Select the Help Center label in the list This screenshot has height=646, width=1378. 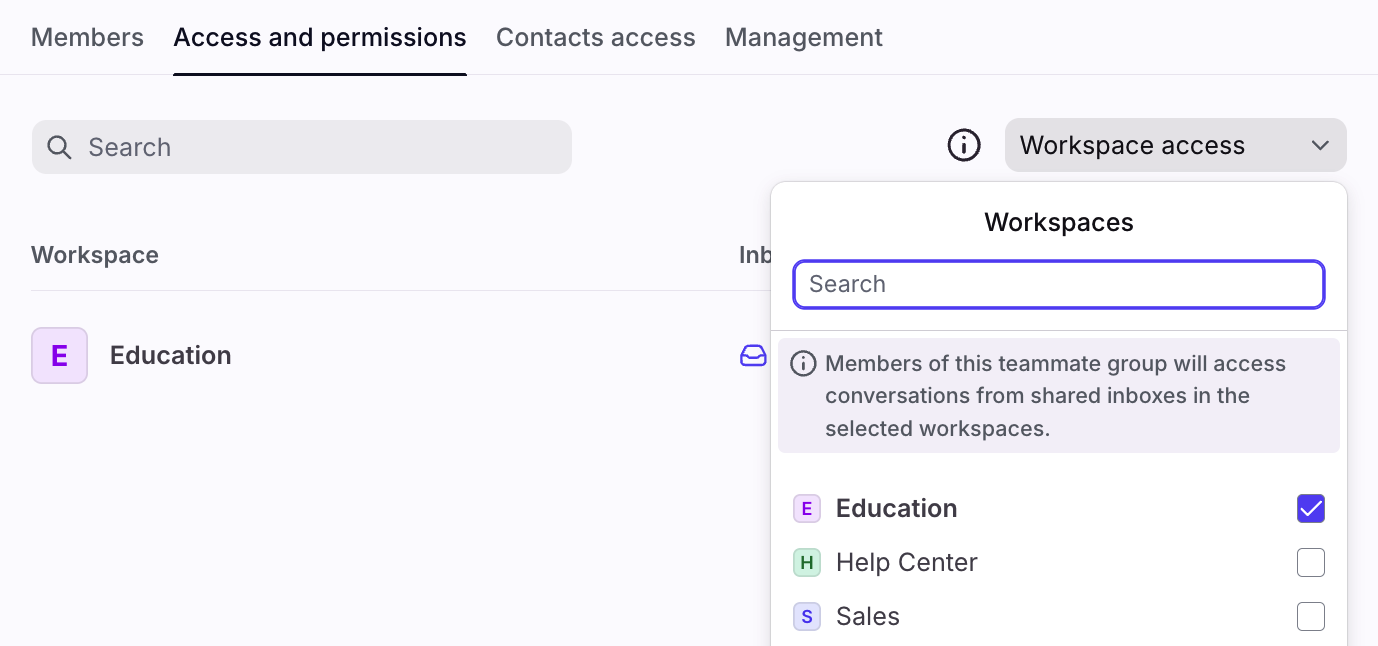pyautogui.click(x=906, y=563)
